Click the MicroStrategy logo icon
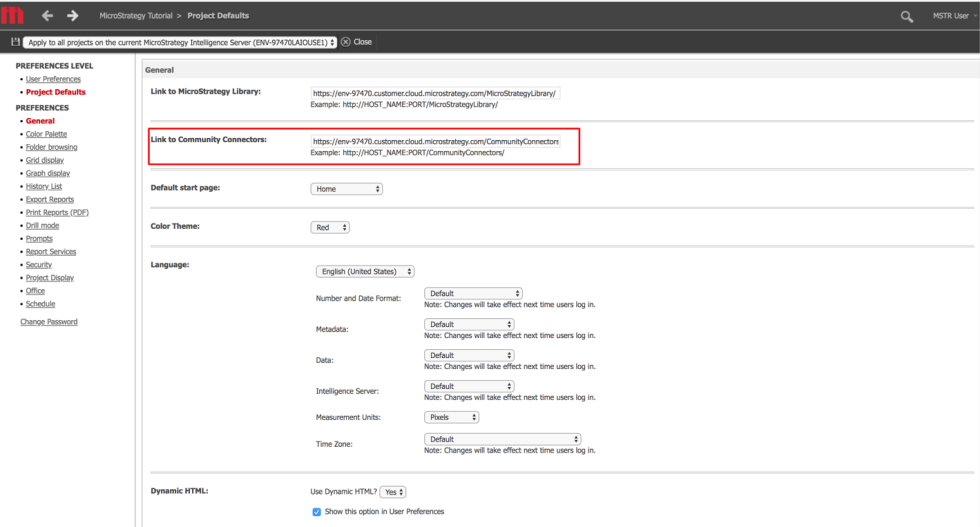 click(12, 15)
